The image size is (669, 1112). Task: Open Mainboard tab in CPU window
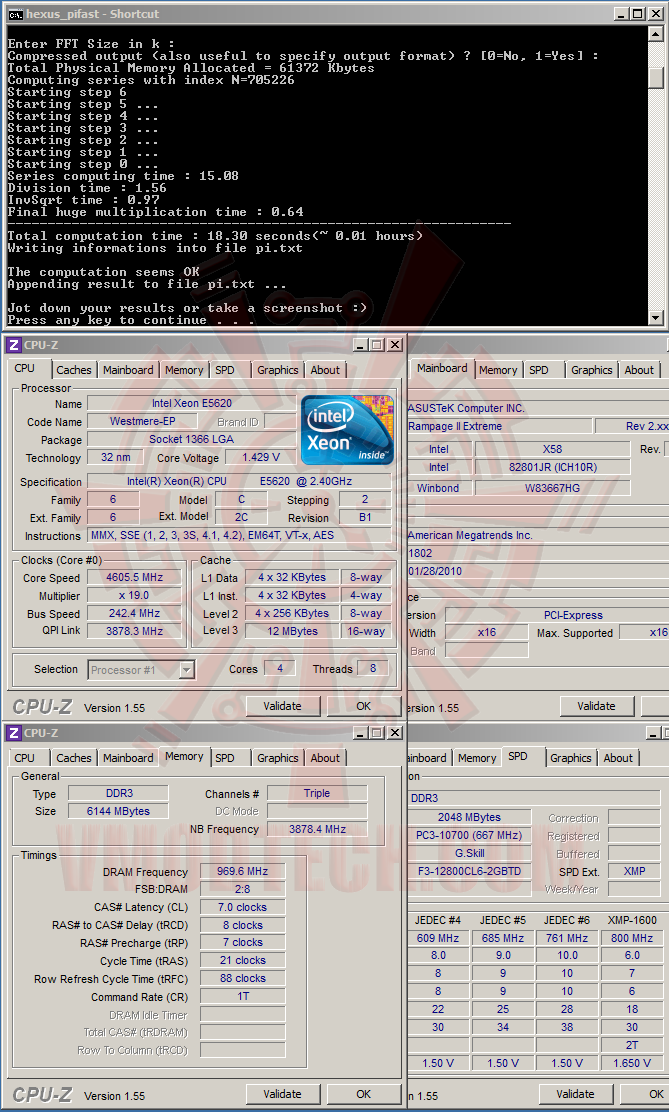click(128, 369)
